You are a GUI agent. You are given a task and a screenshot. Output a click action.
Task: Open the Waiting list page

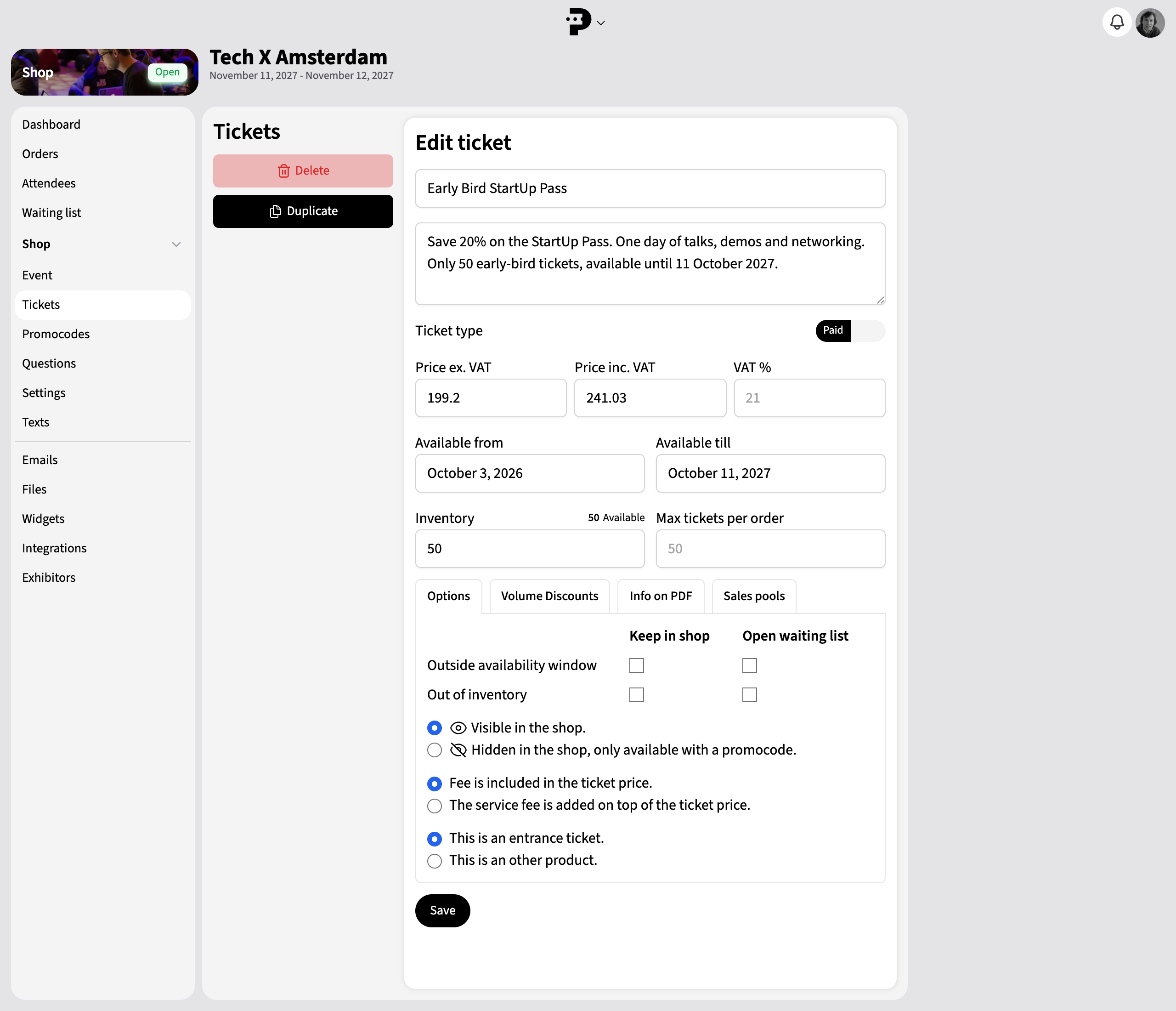pyautogui.click(x=103, y=213)
